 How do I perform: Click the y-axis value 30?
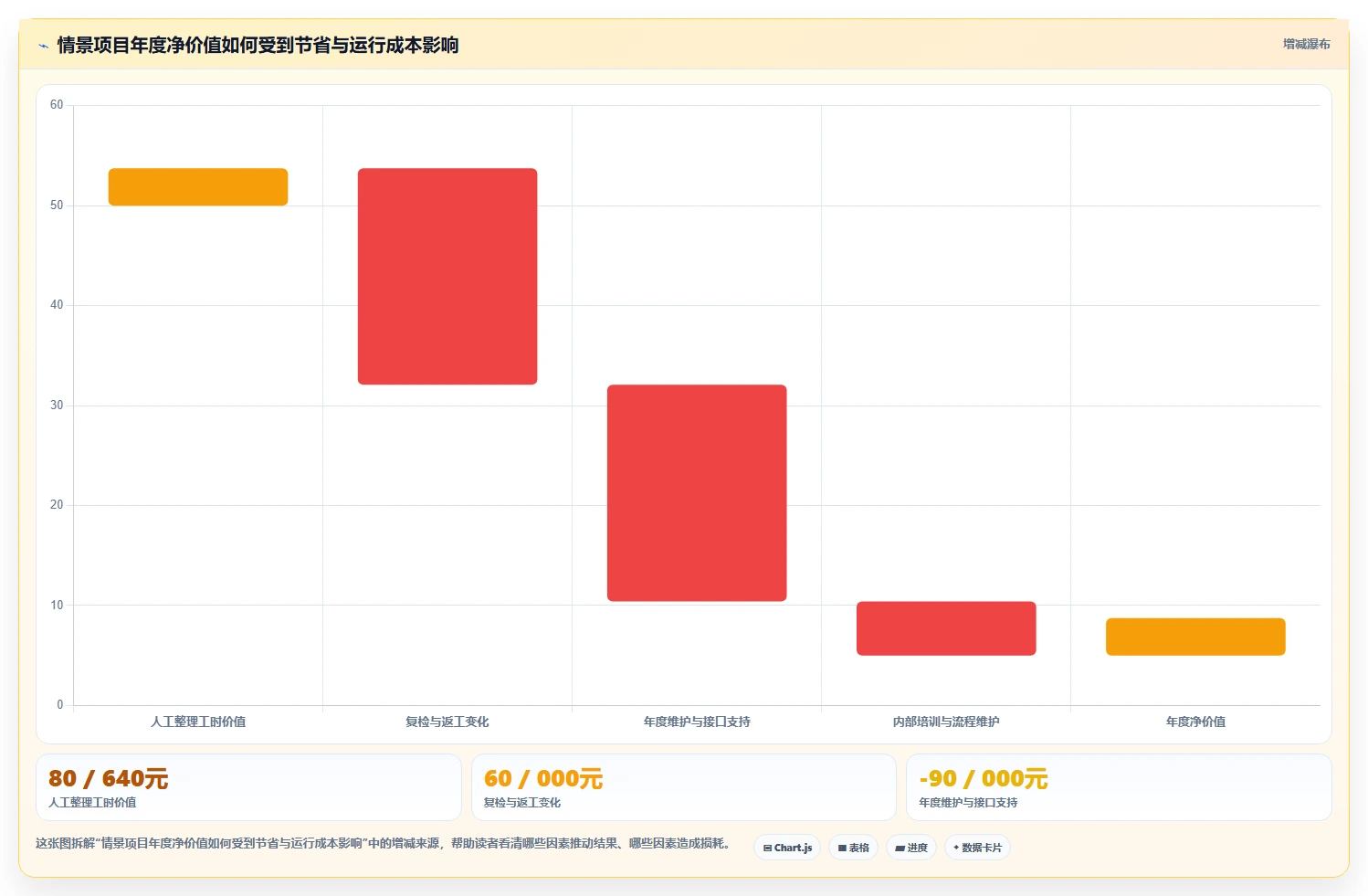click(57, 406)
